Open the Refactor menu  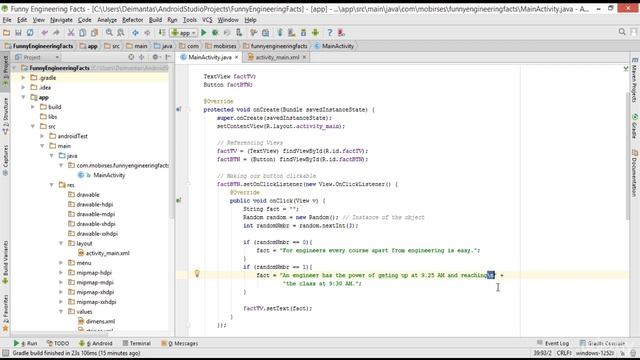133,20
